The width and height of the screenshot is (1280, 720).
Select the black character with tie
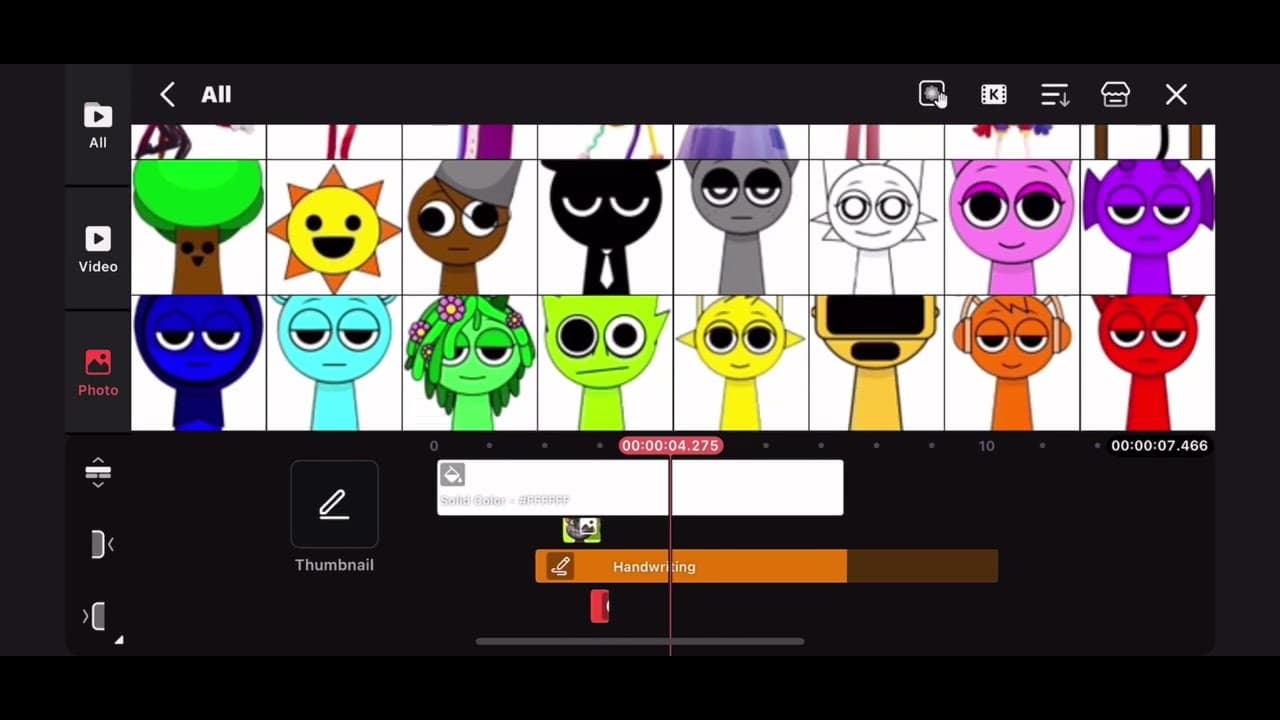pos(605,227)
